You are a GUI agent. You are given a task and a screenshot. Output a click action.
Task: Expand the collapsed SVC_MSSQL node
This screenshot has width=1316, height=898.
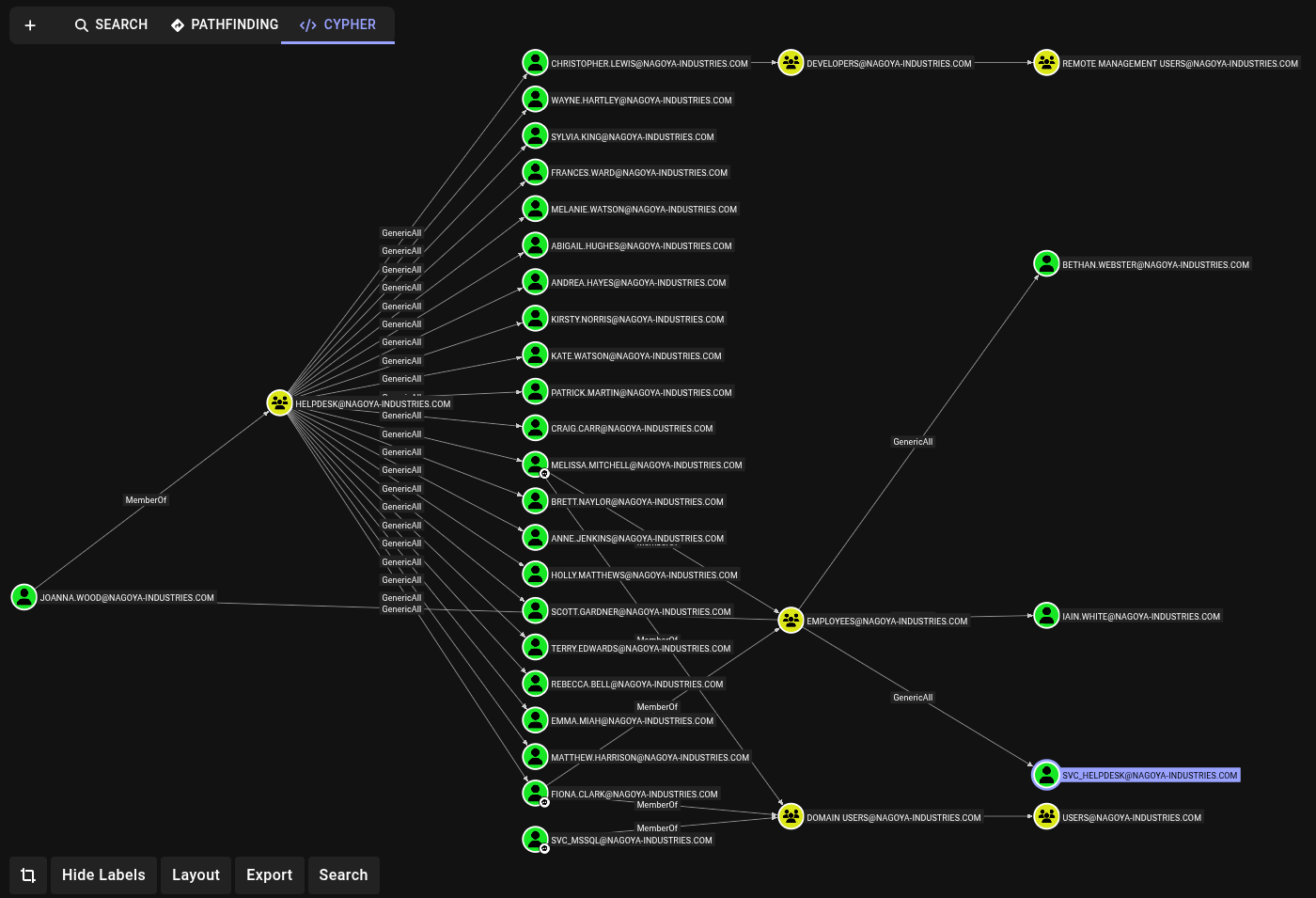click(x=544, y=848)
